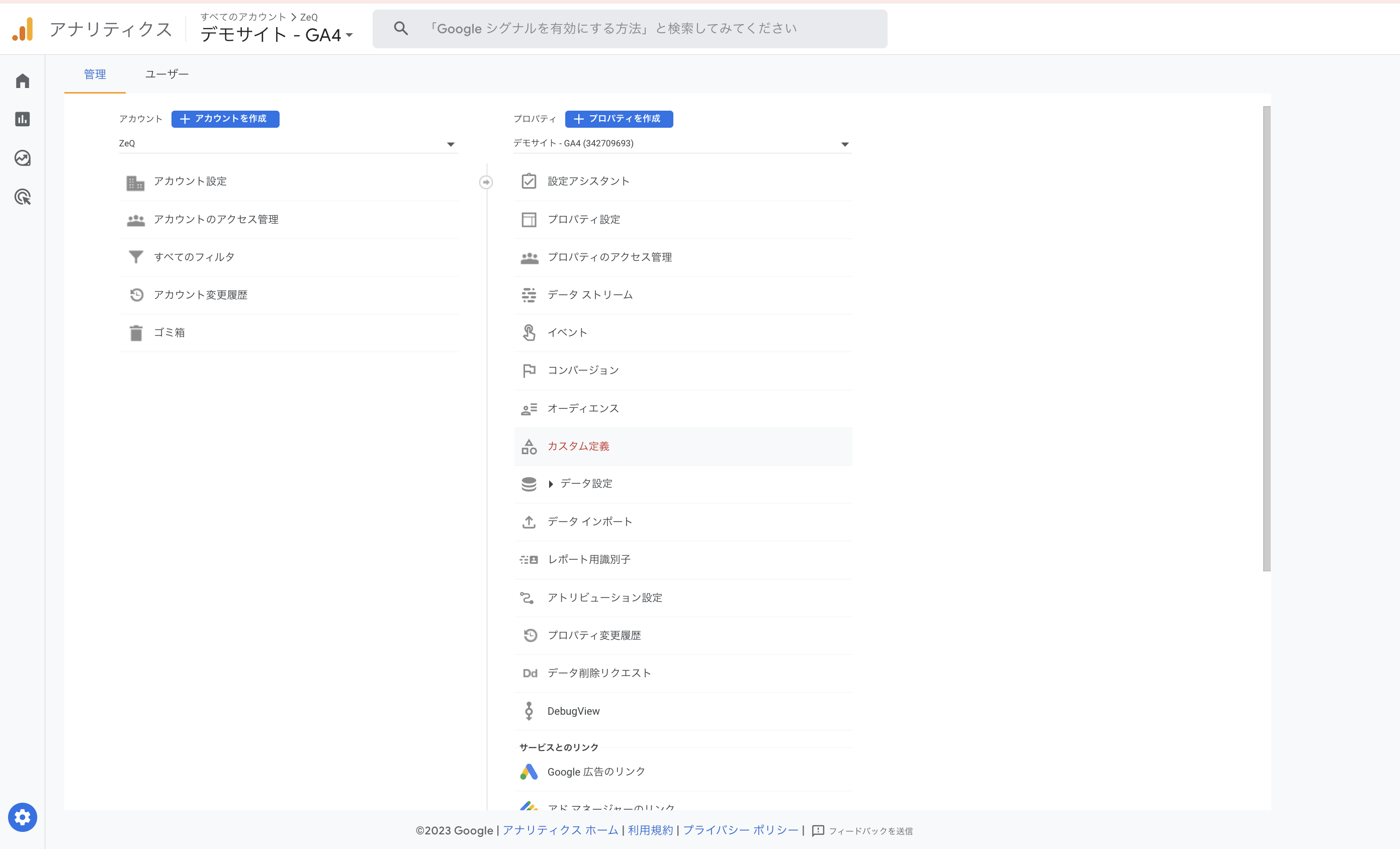Open the Reports bar chart sidebar icon
The height and width of the screenshot is (849, 1400).
tap(23, 119)
